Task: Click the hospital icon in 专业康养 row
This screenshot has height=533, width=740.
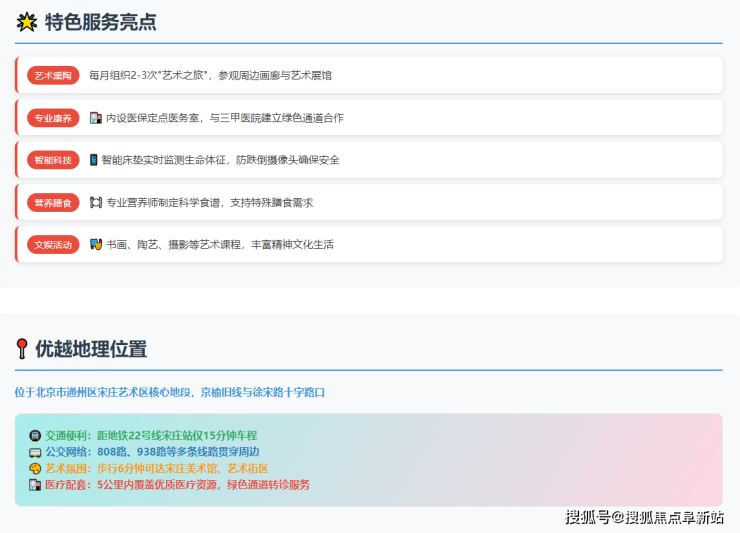Action: point(95,118)
